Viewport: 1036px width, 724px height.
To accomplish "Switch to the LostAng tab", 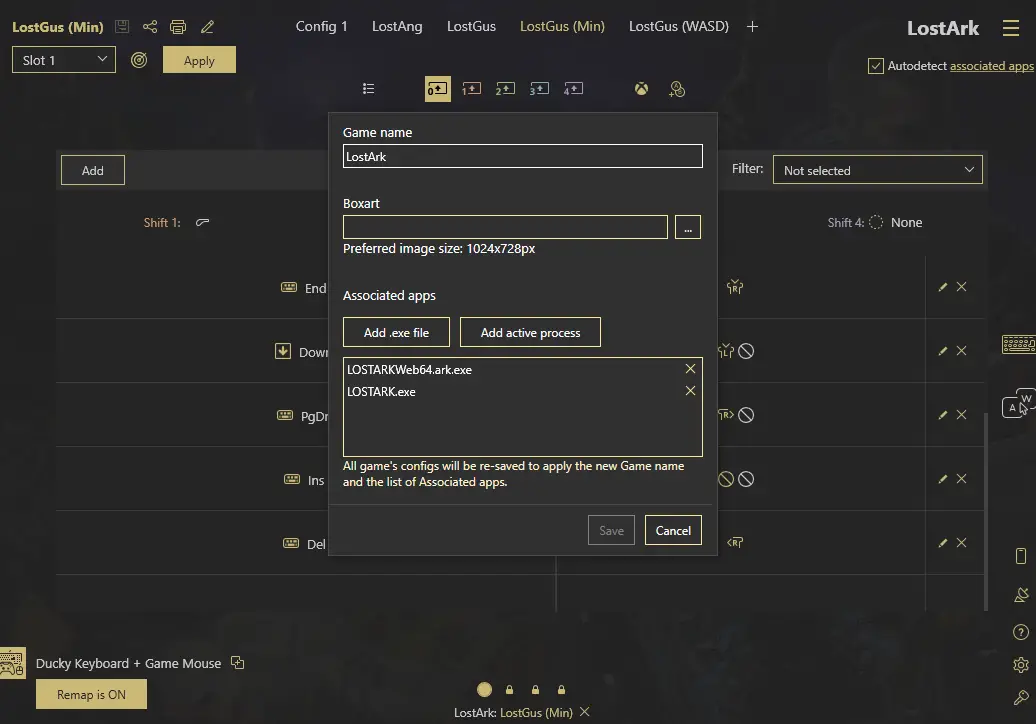I will pos(397,26).
